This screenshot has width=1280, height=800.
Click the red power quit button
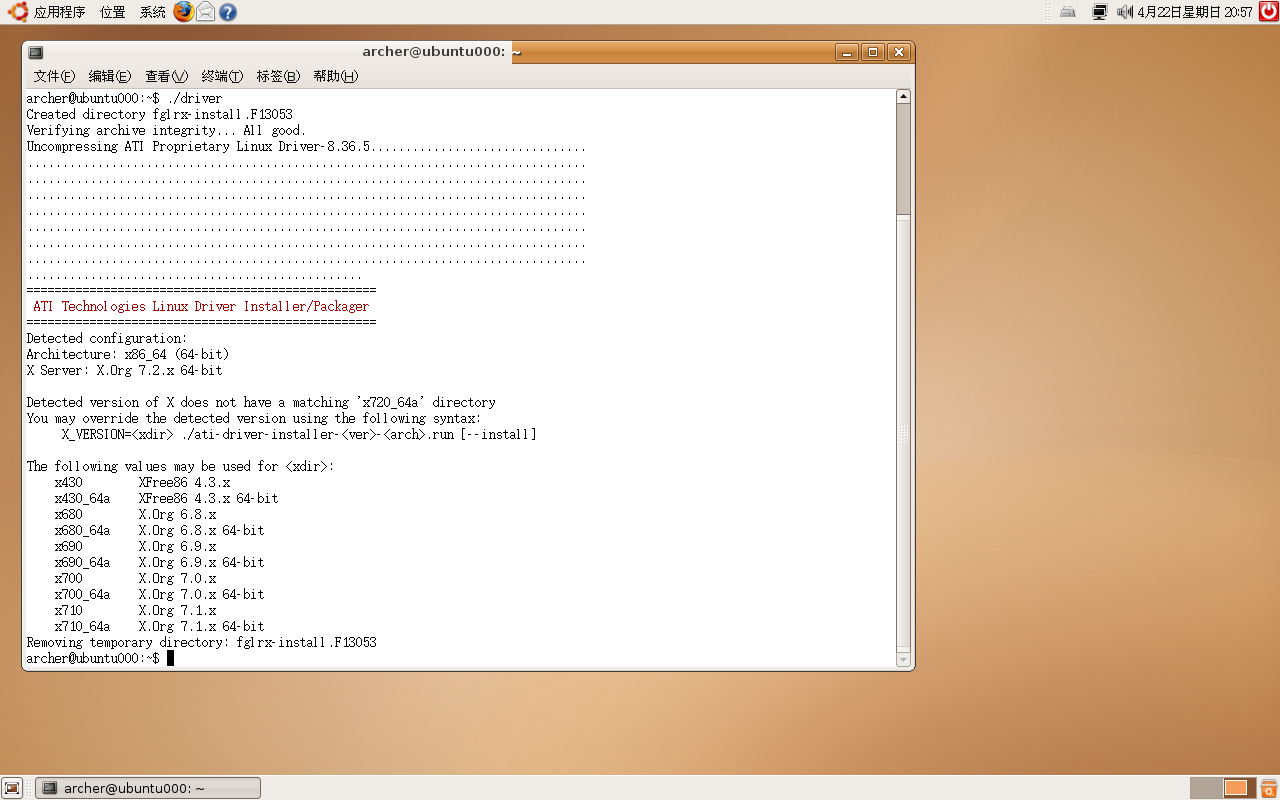(x=1268, y=12)
